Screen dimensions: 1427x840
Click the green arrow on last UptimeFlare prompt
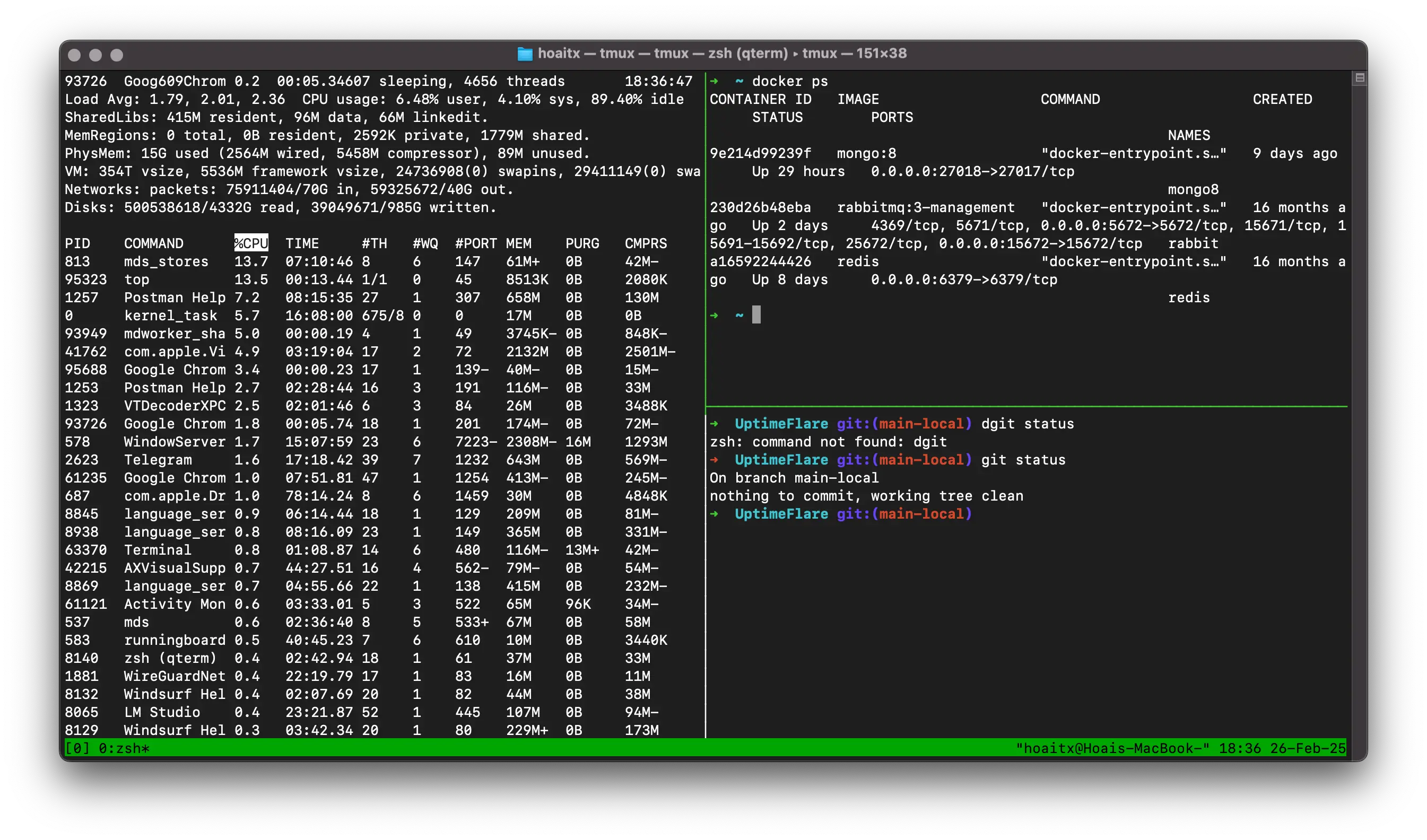714,513
